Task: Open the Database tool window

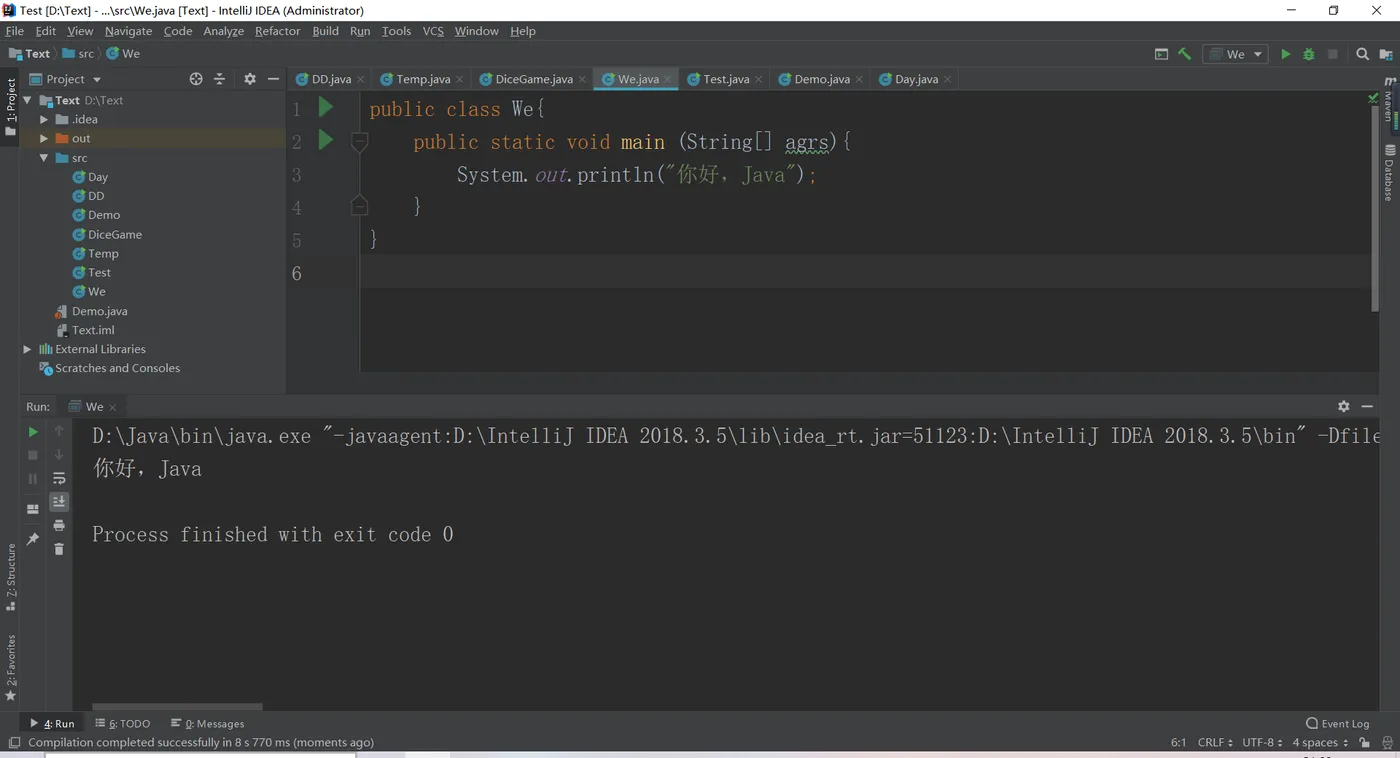Action: (x=1389, y=172)
